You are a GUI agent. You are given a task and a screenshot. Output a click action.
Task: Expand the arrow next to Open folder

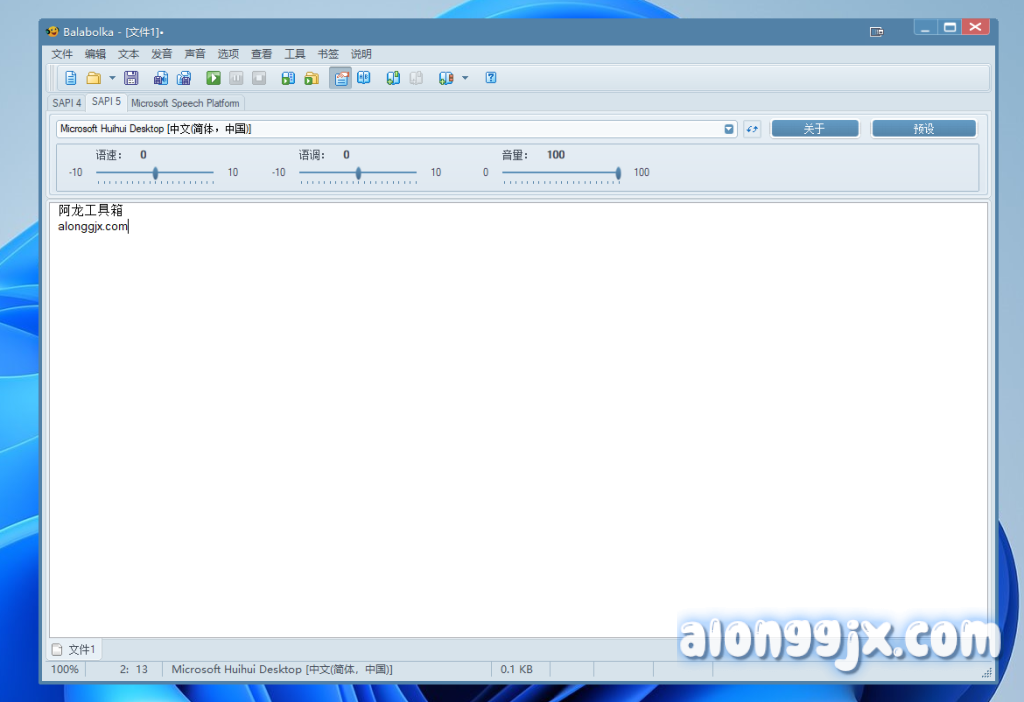pos(112,78)
